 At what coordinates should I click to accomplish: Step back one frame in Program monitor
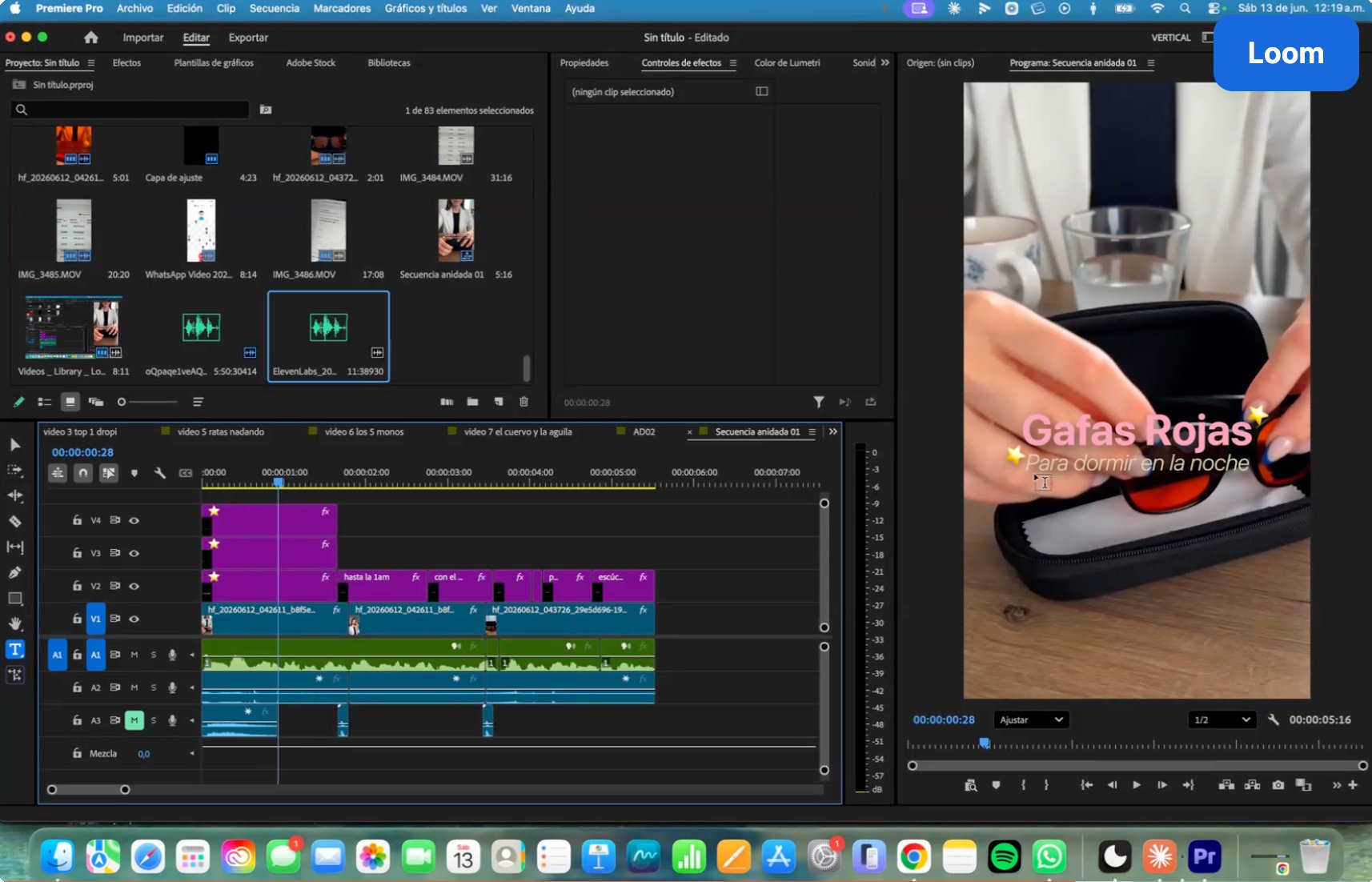coord(1112,785)
